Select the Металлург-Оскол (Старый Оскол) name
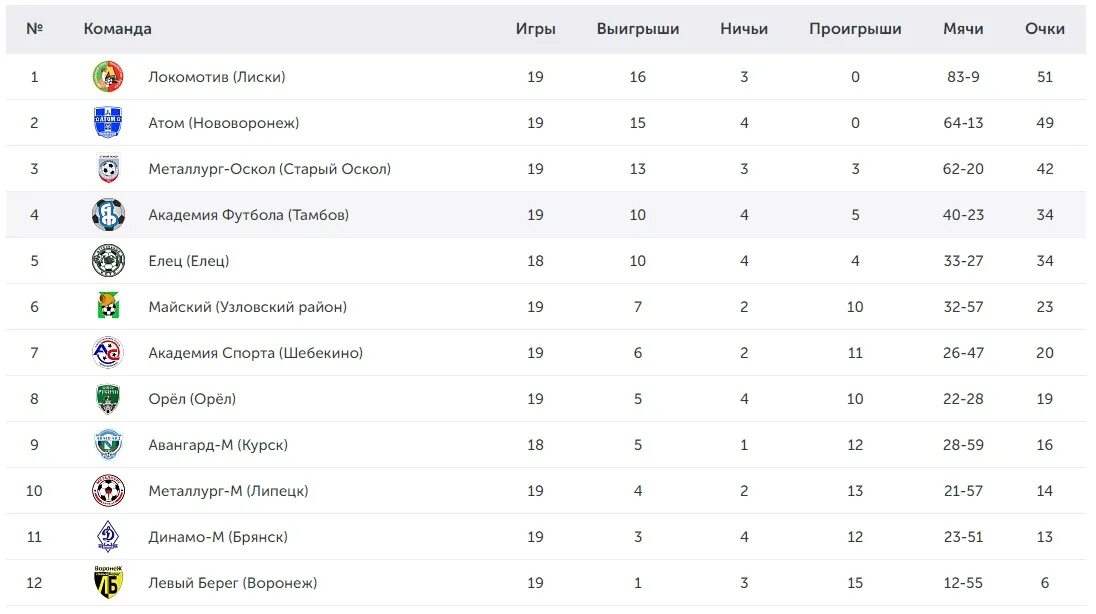The width and height of the screenshot is (1096, 614). coord(269,169)
